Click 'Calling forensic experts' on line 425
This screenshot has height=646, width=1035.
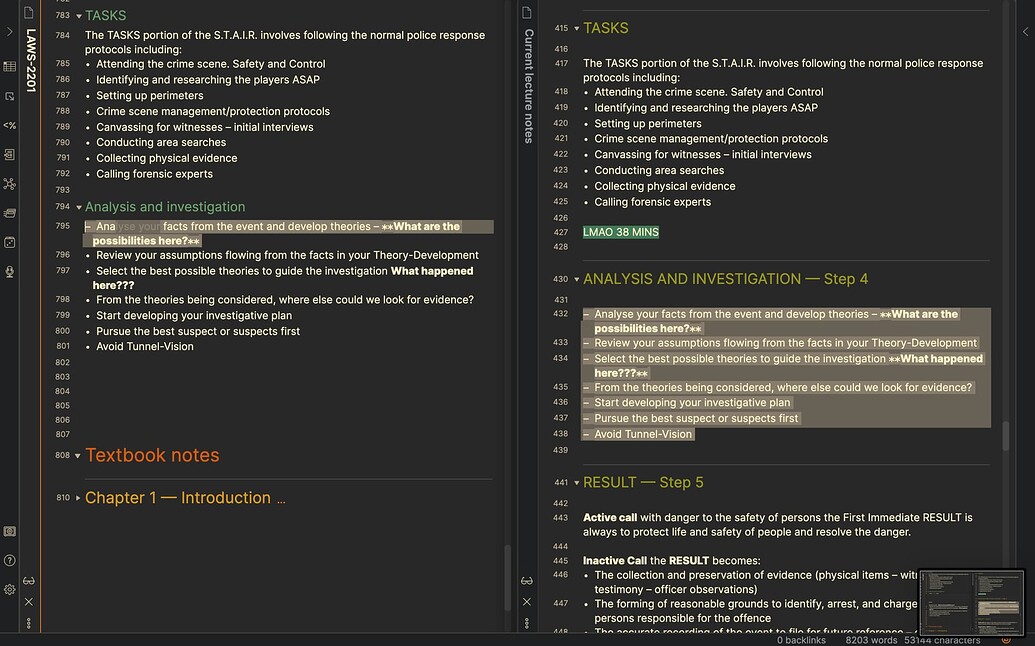click(652, 202)
